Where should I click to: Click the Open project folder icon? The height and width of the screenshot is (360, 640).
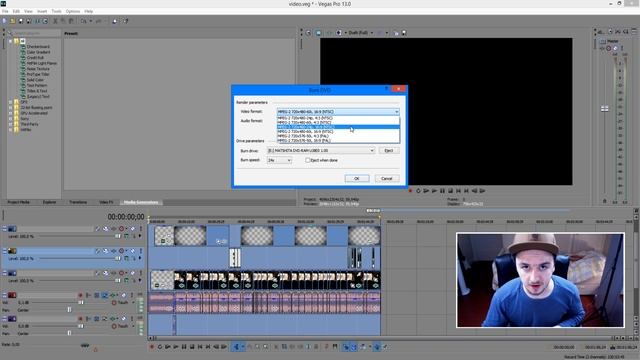13,21
